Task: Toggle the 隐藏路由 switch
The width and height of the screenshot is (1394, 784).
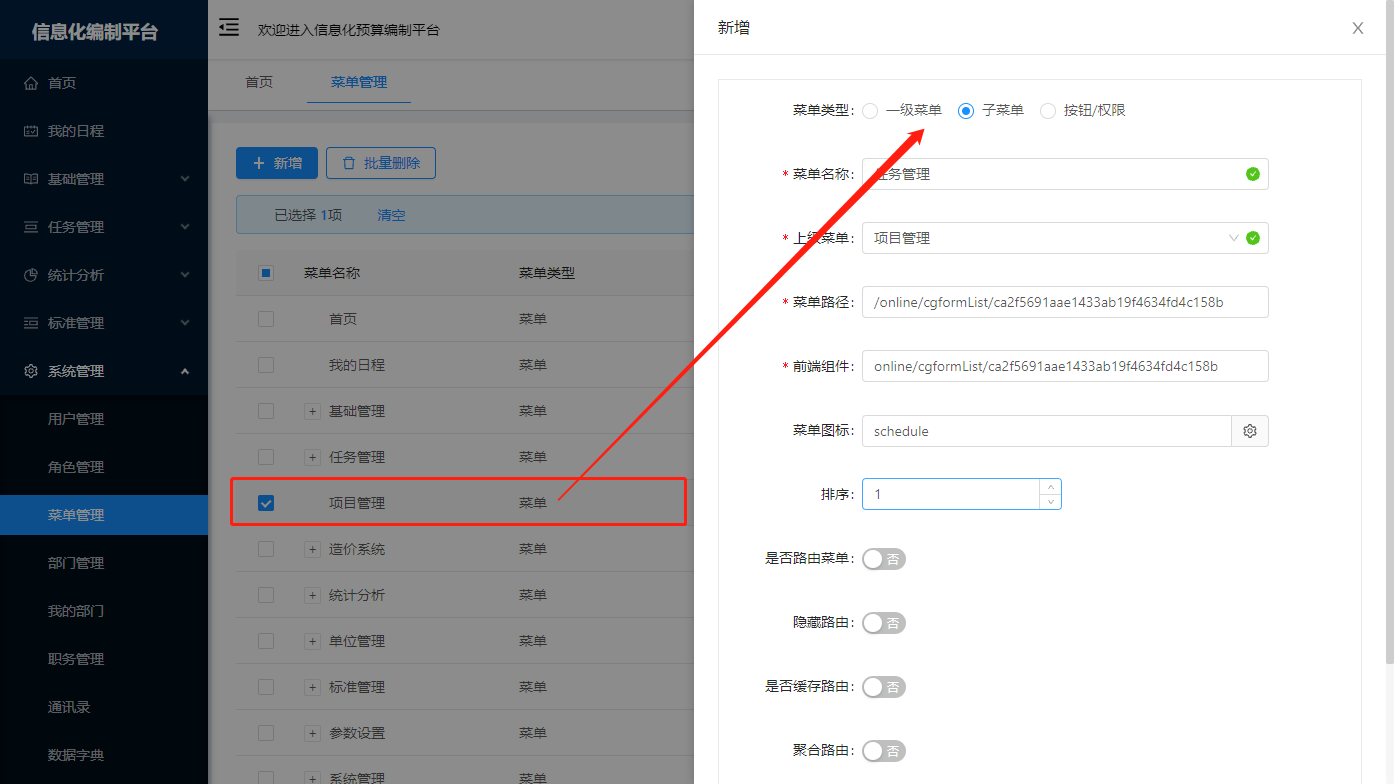Action: pyautogui.click(x=884, y=623)
